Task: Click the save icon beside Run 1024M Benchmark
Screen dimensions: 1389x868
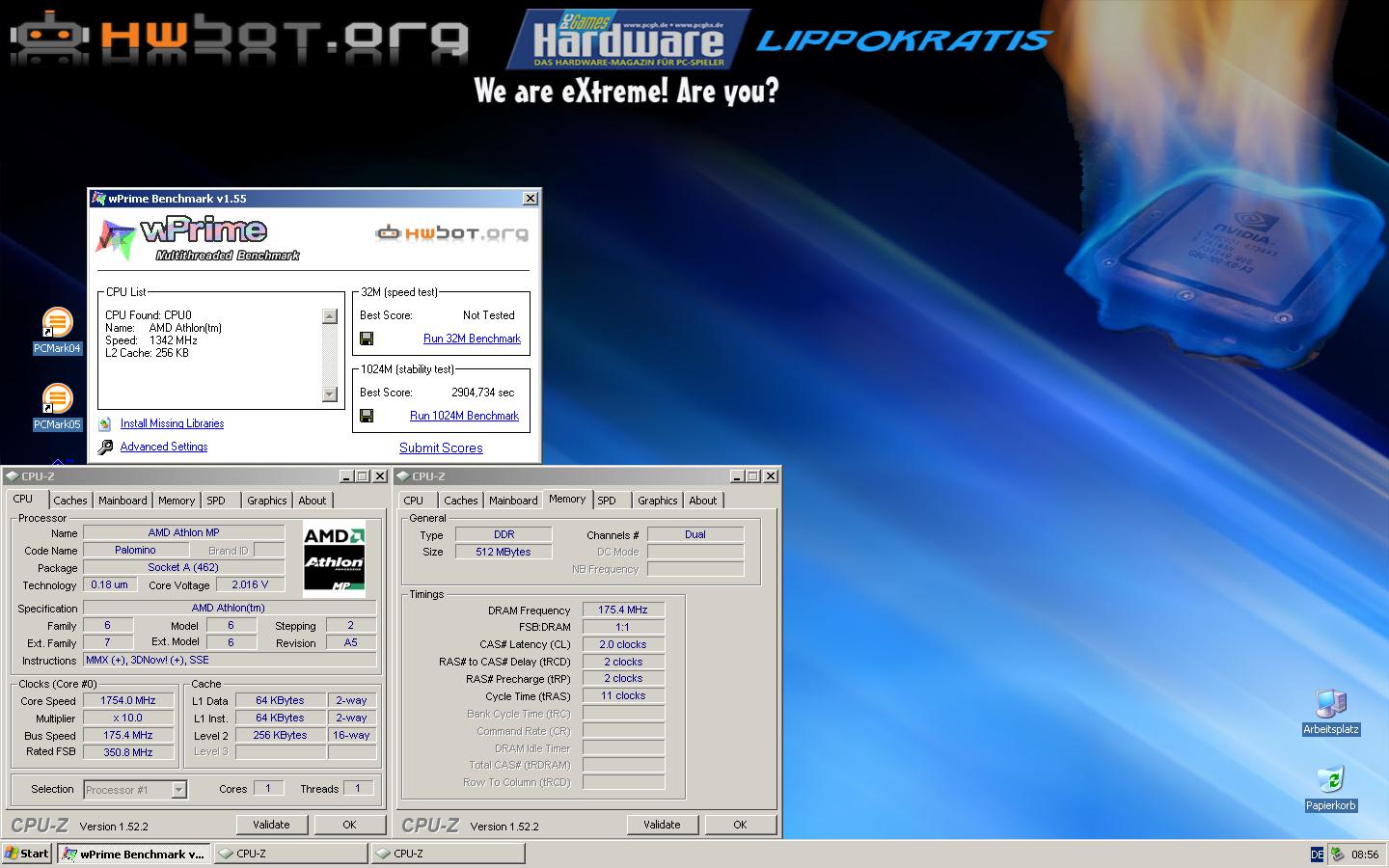Action: 367,416
